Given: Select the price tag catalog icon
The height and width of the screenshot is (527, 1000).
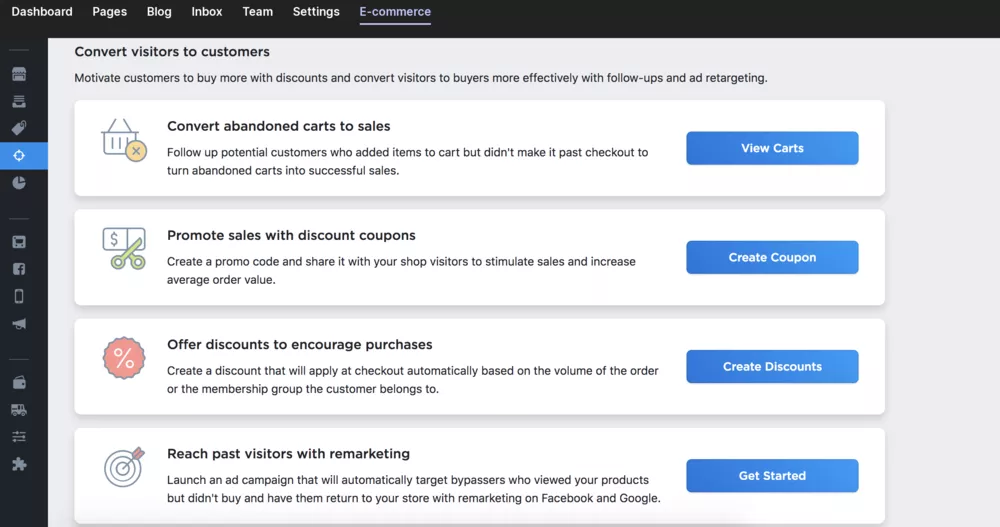Looking at the screenshot, I should [x=19, y=128].
